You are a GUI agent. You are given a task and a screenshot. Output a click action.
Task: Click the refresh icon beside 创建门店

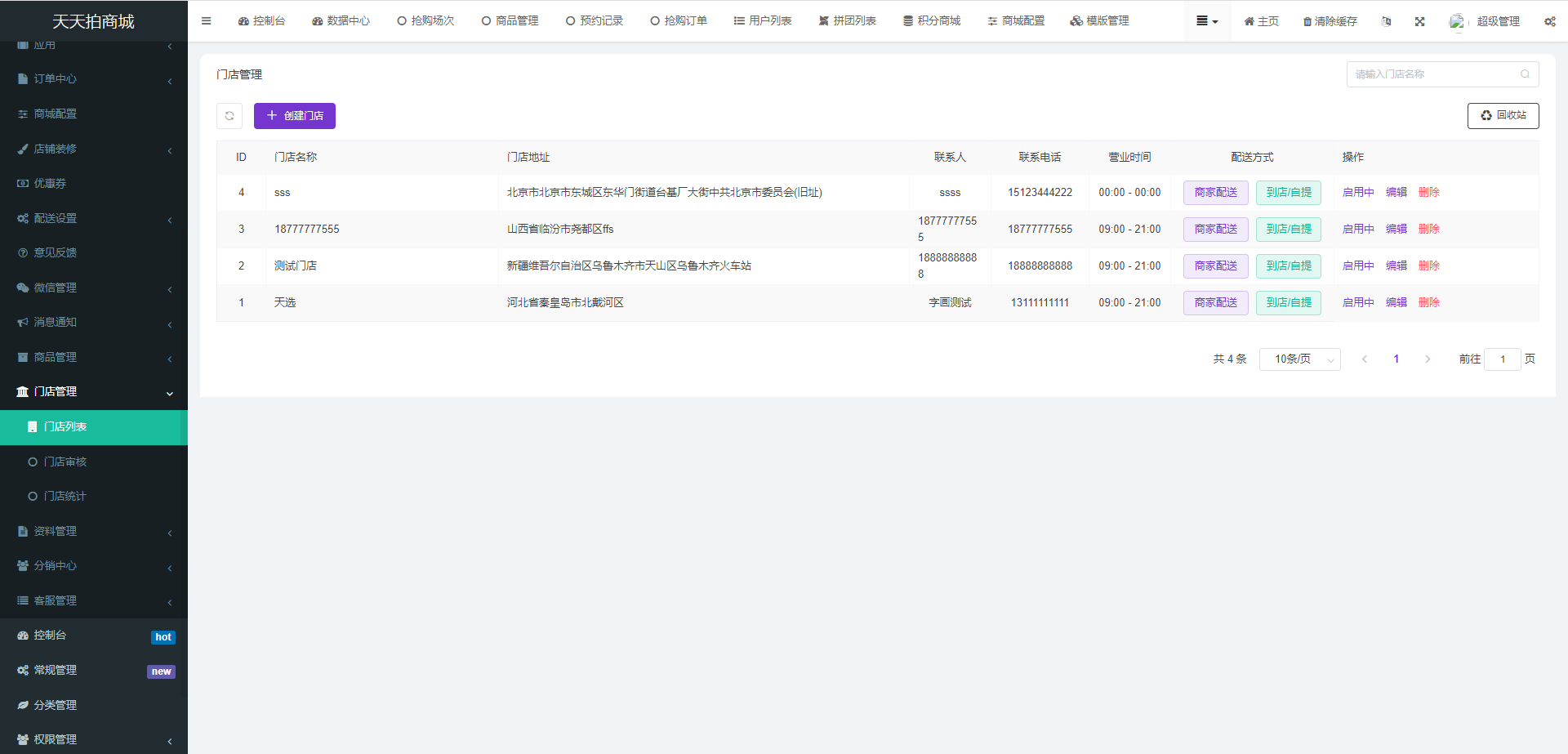[x=229, y=116]
